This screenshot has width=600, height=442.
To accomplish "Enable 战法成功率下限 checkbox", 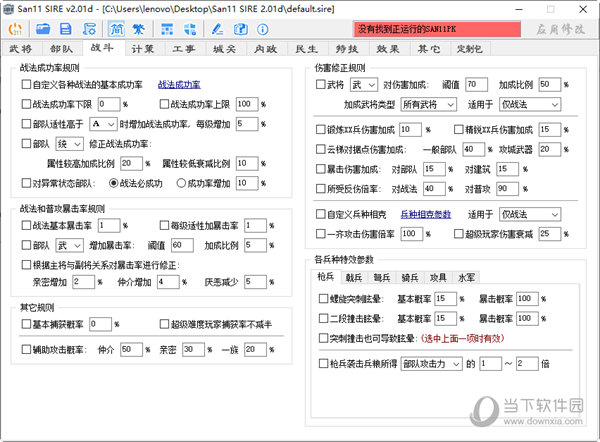I will [x=26, y=105].
